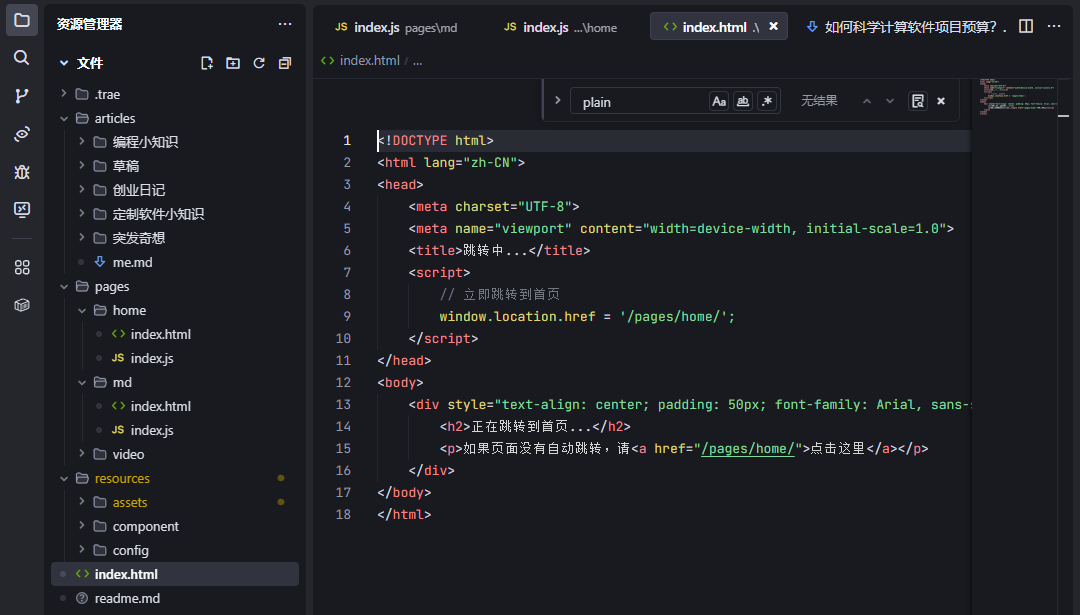
Task: Expand the video folder
Action: (82, 455)
